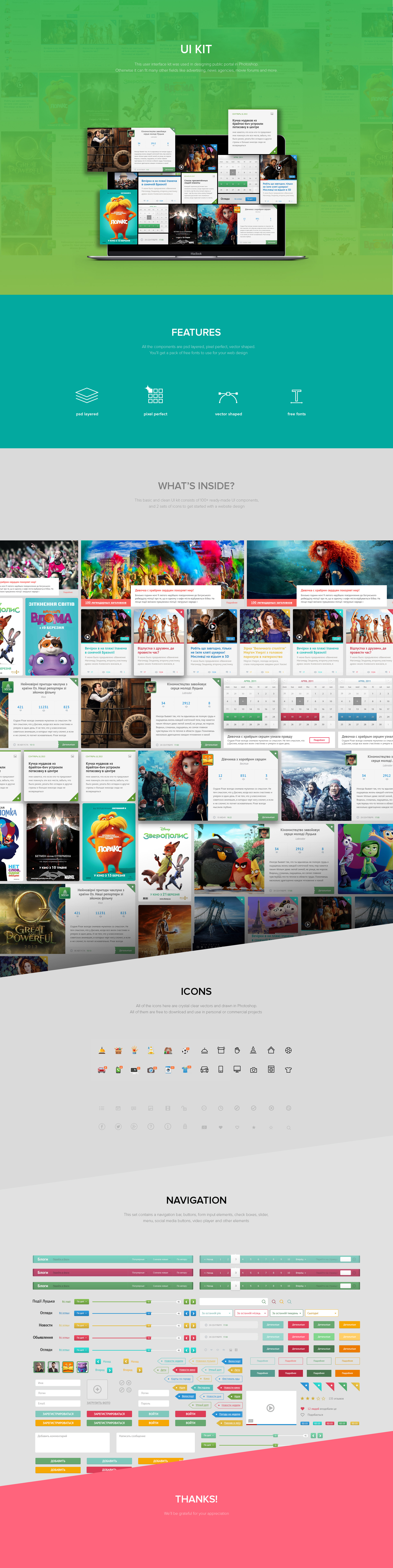Click the faded Google Plus circle icon
This screenshot has height=1568, width=393.
[x=134, y=1127]
